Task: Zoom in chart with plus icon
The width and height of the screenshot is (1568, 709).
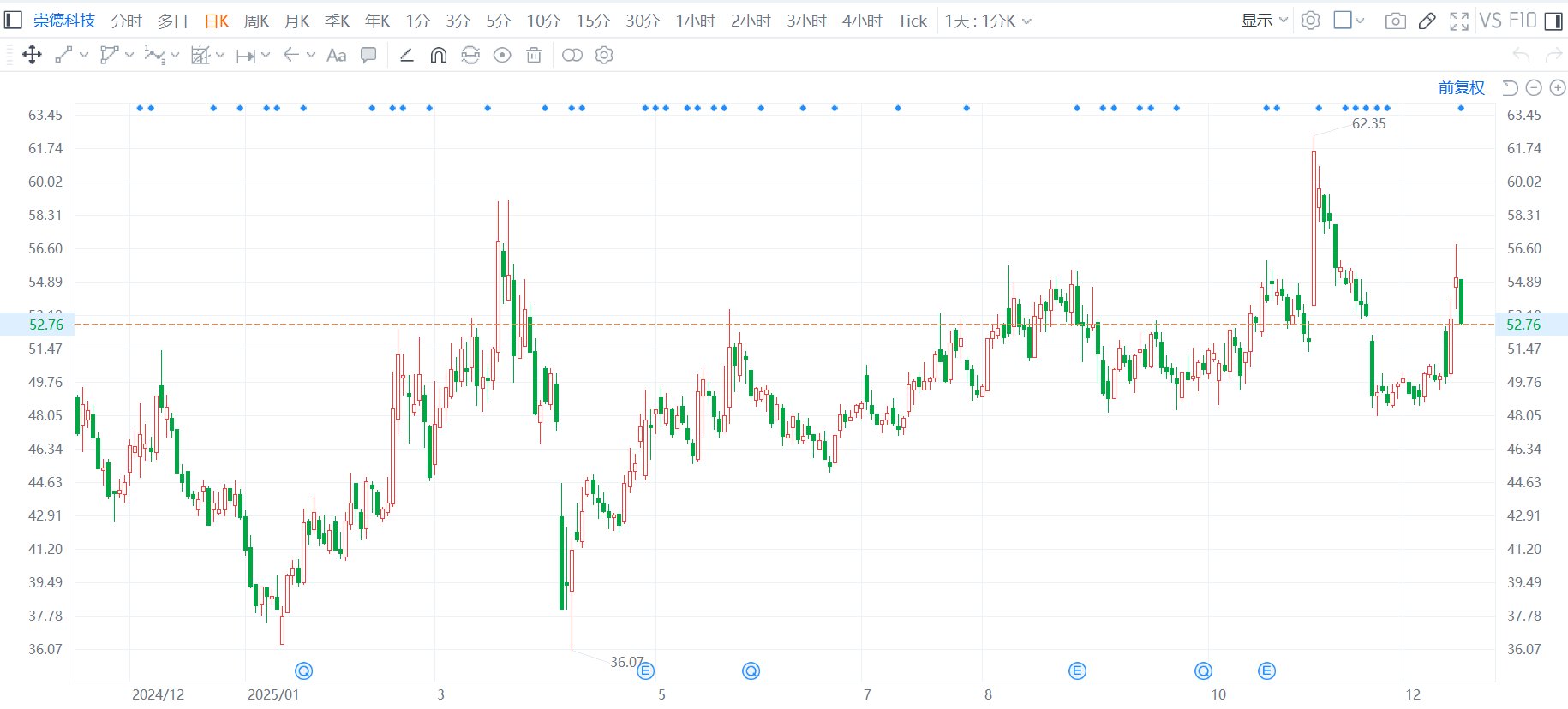Action: (1558, 87)
